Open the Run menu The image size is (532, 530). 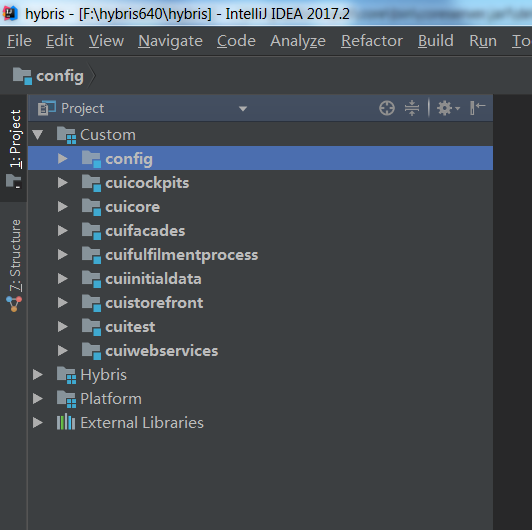tap(483, 41)
